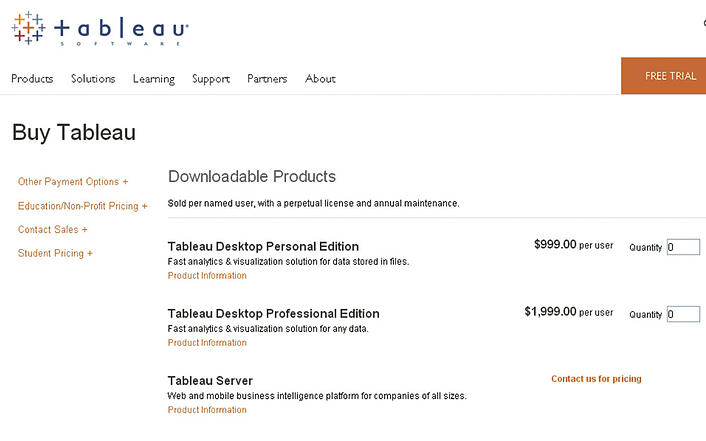Click the $1,999.00 per user price
The height and width of the screenshot is (441, 706).
click(569, 312)
